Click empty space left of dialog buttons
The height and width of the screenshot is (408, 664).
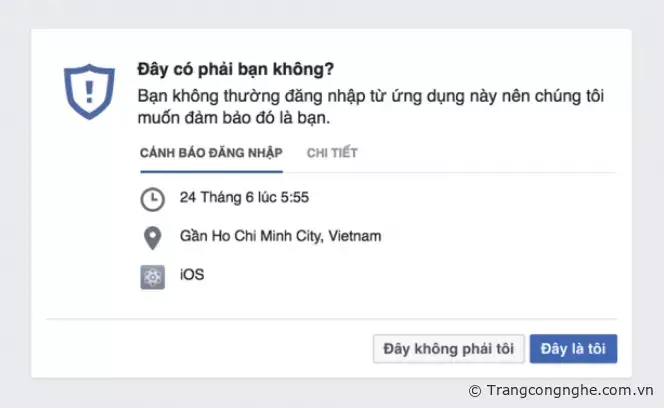click(200, 349)
